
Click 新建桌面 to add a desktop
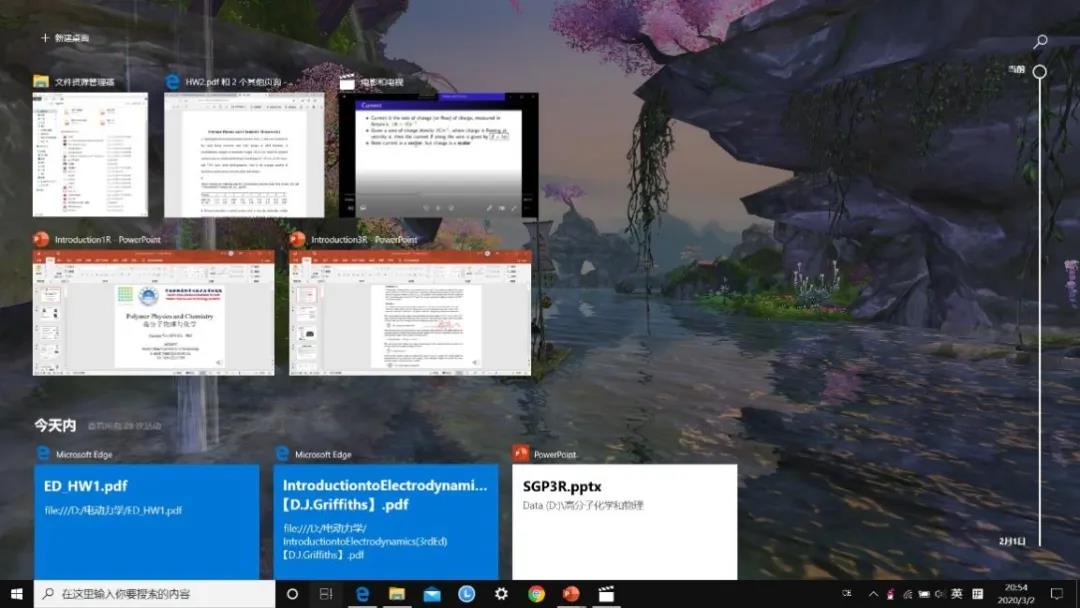[65, 38]
